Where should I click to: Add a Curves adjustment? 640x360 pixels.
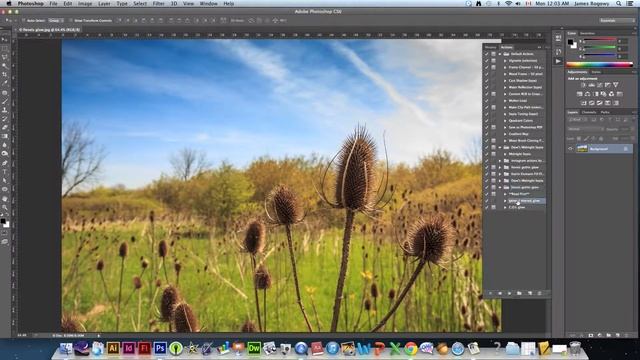[600, 85]
